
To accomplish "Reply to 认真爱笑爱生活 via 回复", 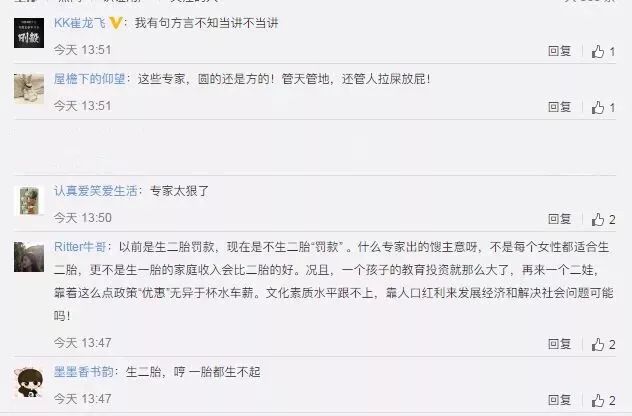I will (559, 219).
